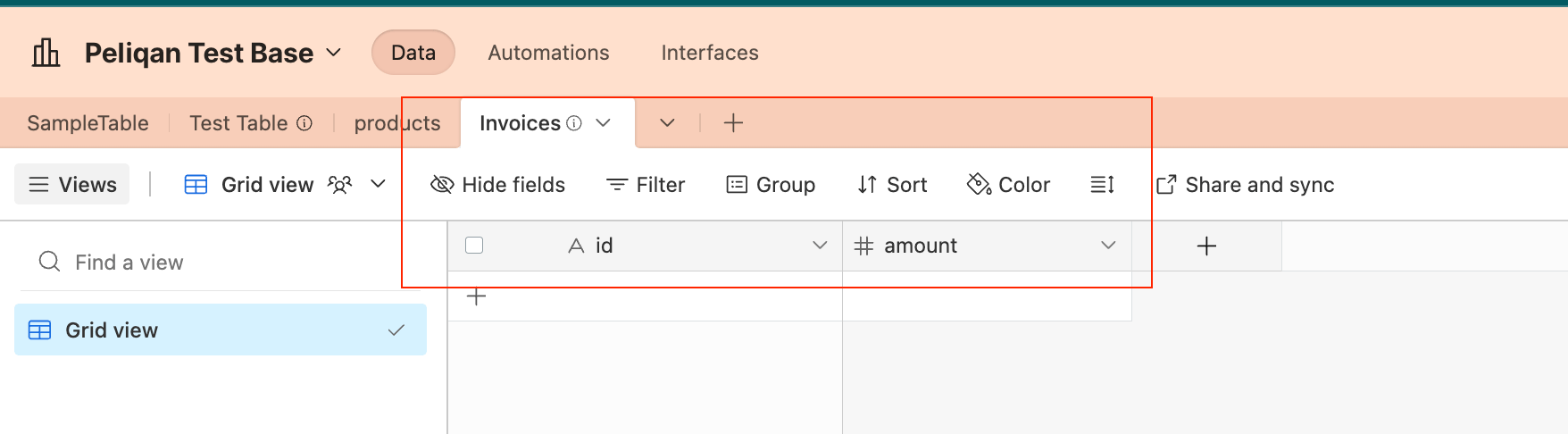Image resolution: width=1568 pixels, height=434 pixels.
Task: Add a new row with plus icon
Action: pyautogui.click(x=477, y=296)
